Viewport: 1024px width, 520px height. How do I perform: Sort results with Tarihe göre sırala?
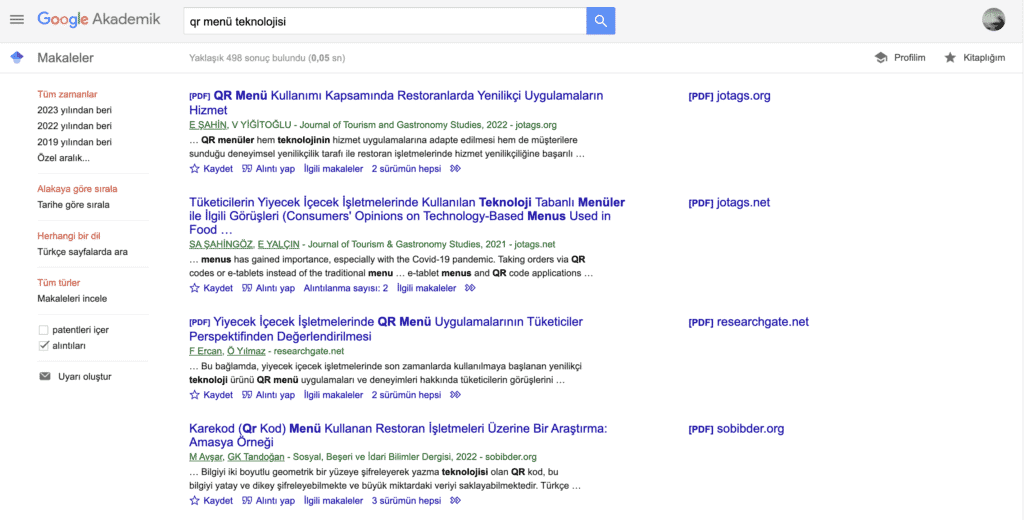(73, 204)
